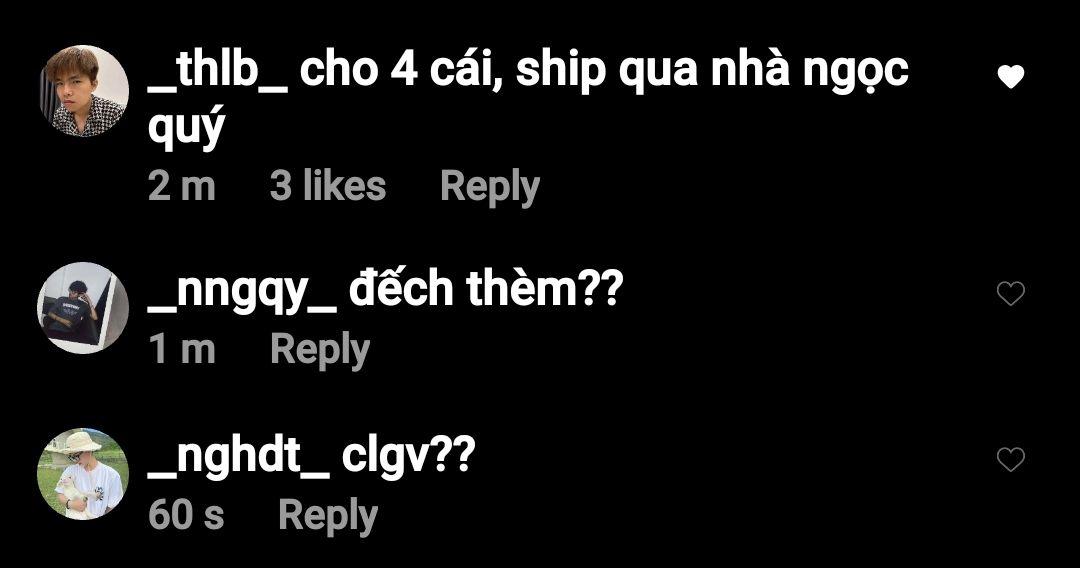Select the 'clgv??' comment text
Viewport: 1080px width, 568px height.
[x=408, y=456]
